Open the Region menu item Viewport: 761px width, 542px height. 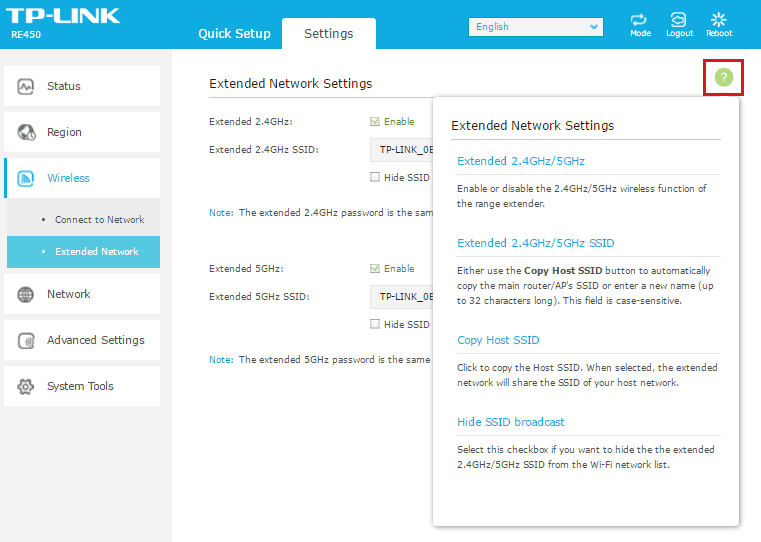82,132
